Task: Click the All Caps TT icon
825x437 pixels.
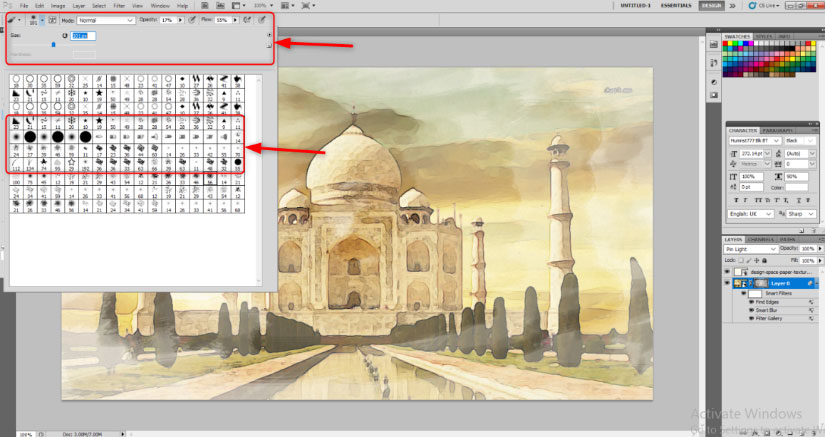Action: pyautogui.click(x=758, y=200)
